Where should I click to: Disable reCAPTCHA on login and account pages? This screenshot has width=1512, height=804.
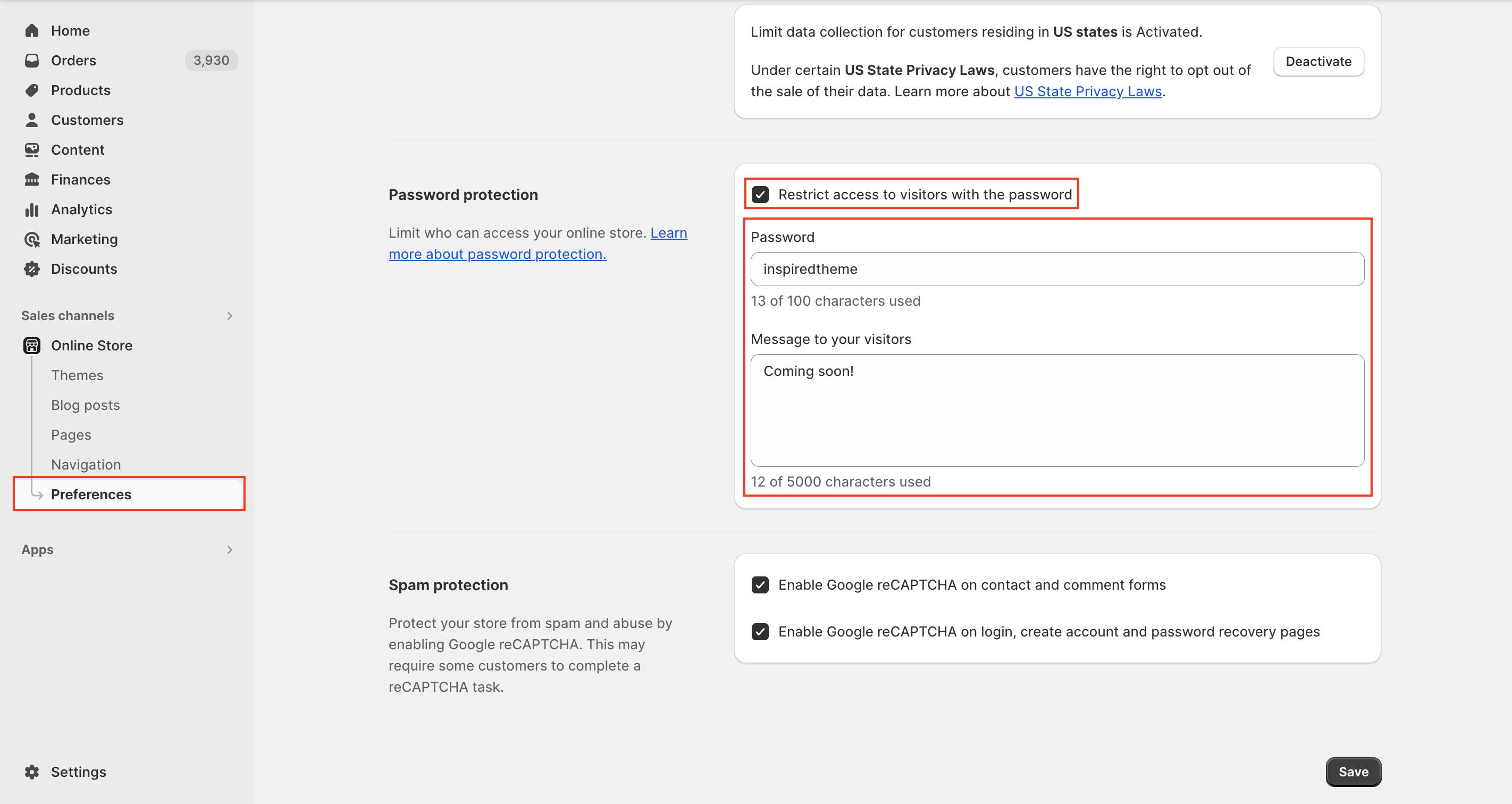760,632
